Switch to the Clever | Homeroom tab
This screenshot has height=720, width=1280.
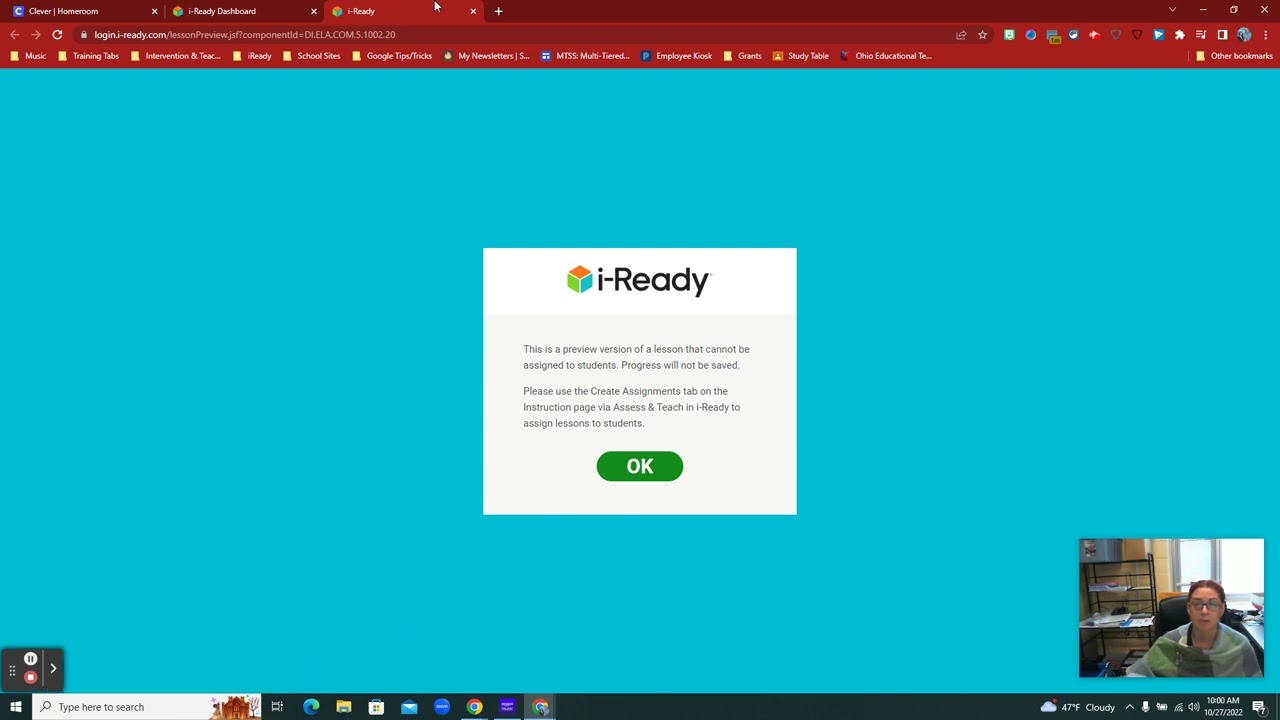pyautogui.click(x=84, y=11)
